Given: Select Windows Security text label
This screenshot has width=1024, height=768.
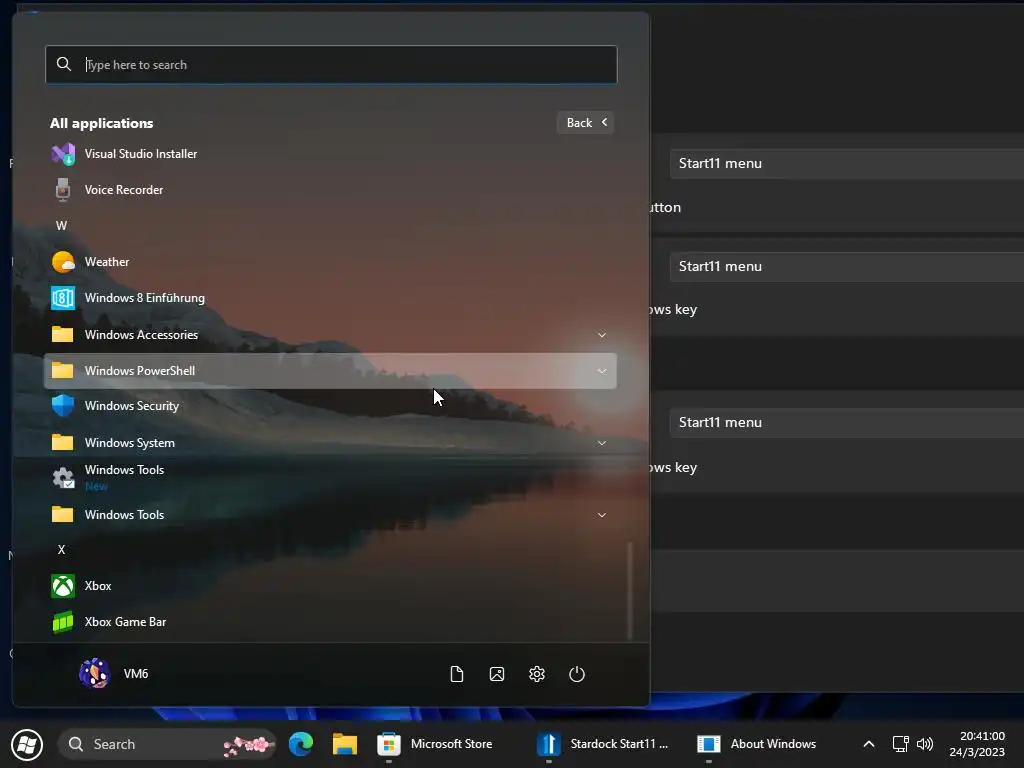Looking at the screenshot, I should (132, 406).
